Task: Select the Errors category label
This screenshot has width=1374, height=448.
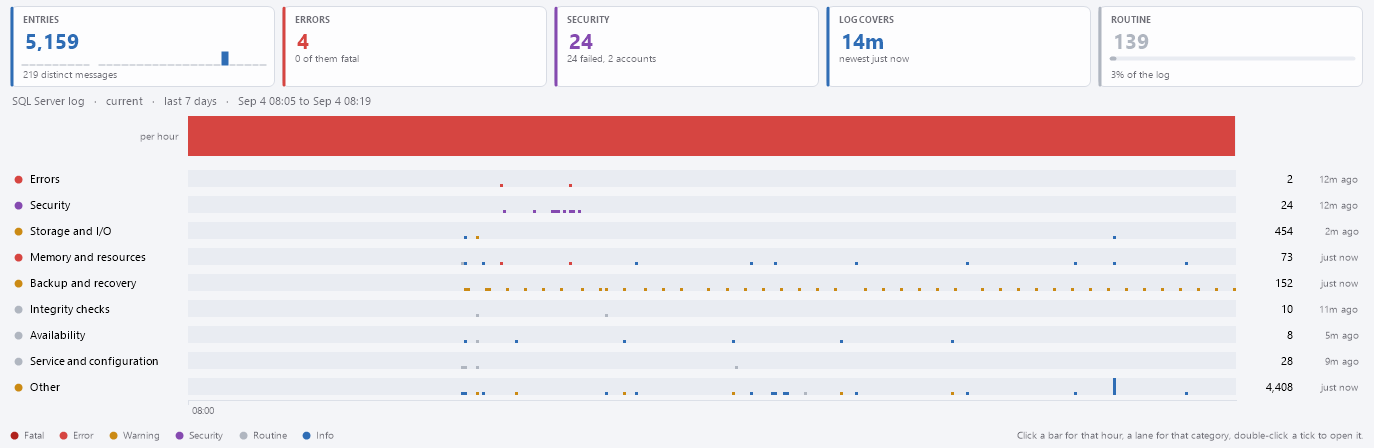Action: 45,179
